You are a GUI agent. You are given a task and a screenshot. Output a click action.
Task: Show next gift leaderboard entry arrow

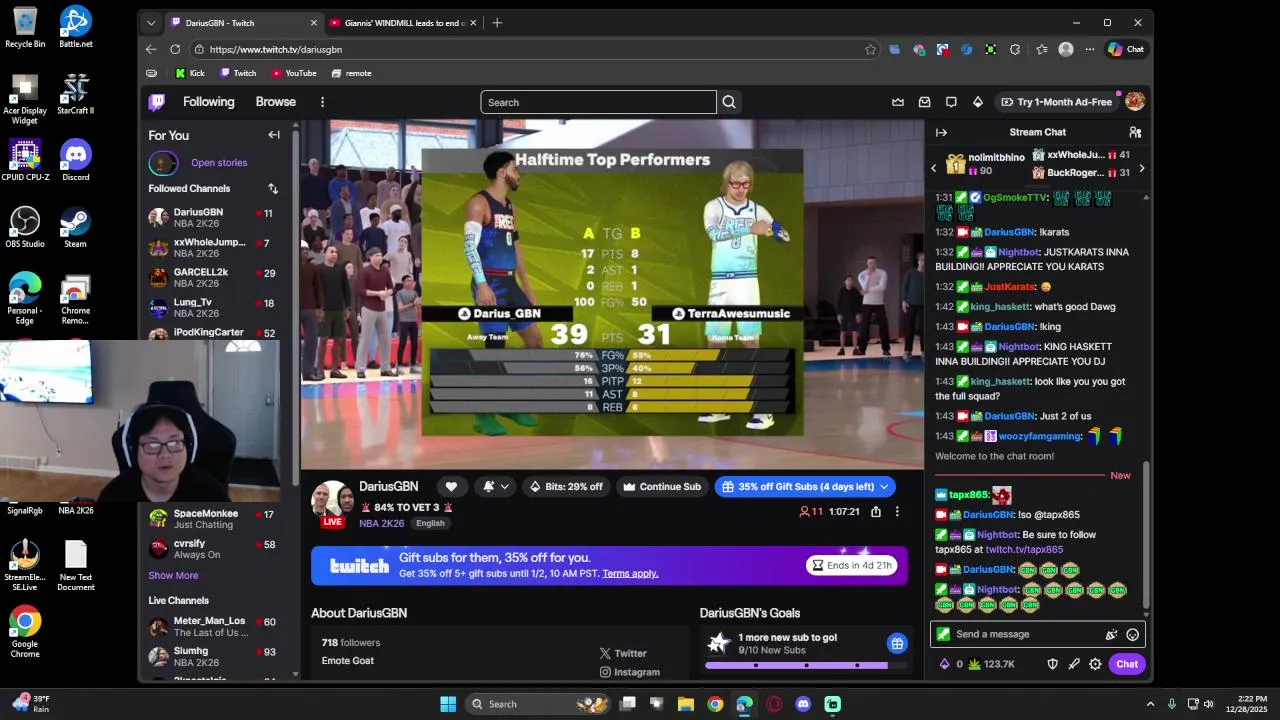[1142, 168]
